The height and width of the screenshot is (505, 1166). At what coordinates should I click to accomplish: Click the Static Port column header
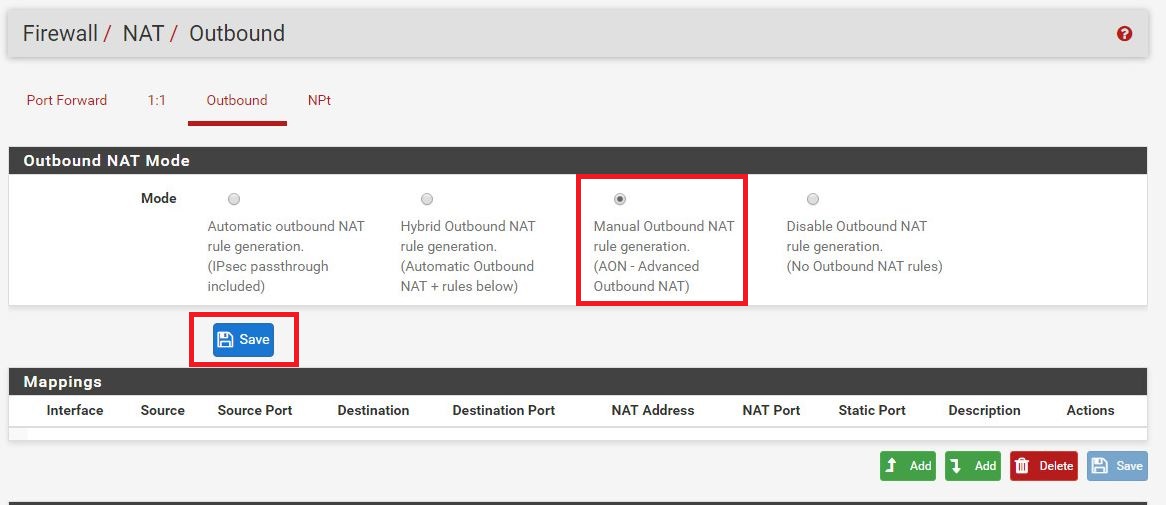point(872,411)
